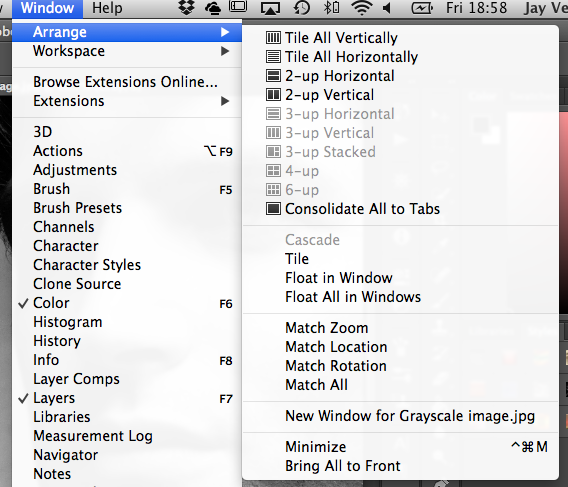The image size is (568, 487).
Task: Click the Tile All Horizontally layout icon
Action: point(273,57)
